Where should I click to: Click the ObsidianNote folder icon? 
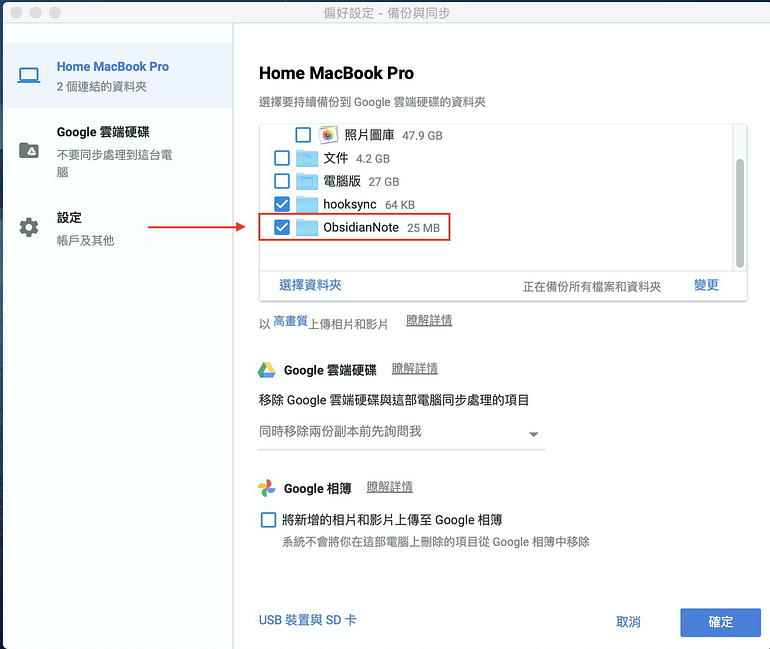click(x=307, y=227)
